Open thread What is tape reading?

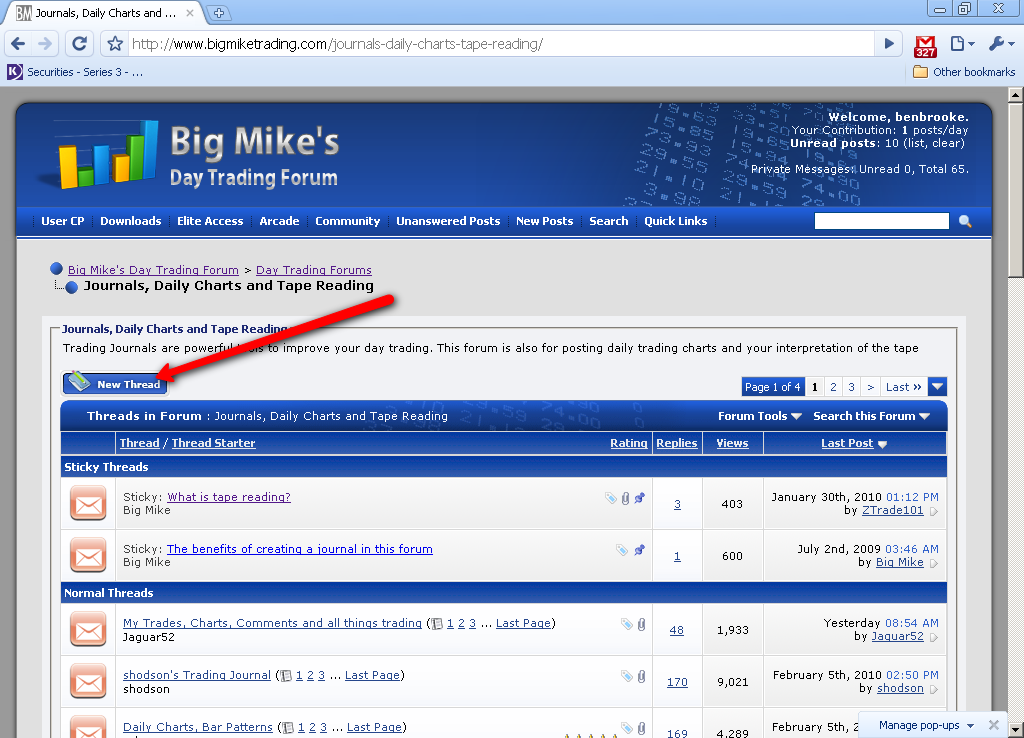click(229, 497)
